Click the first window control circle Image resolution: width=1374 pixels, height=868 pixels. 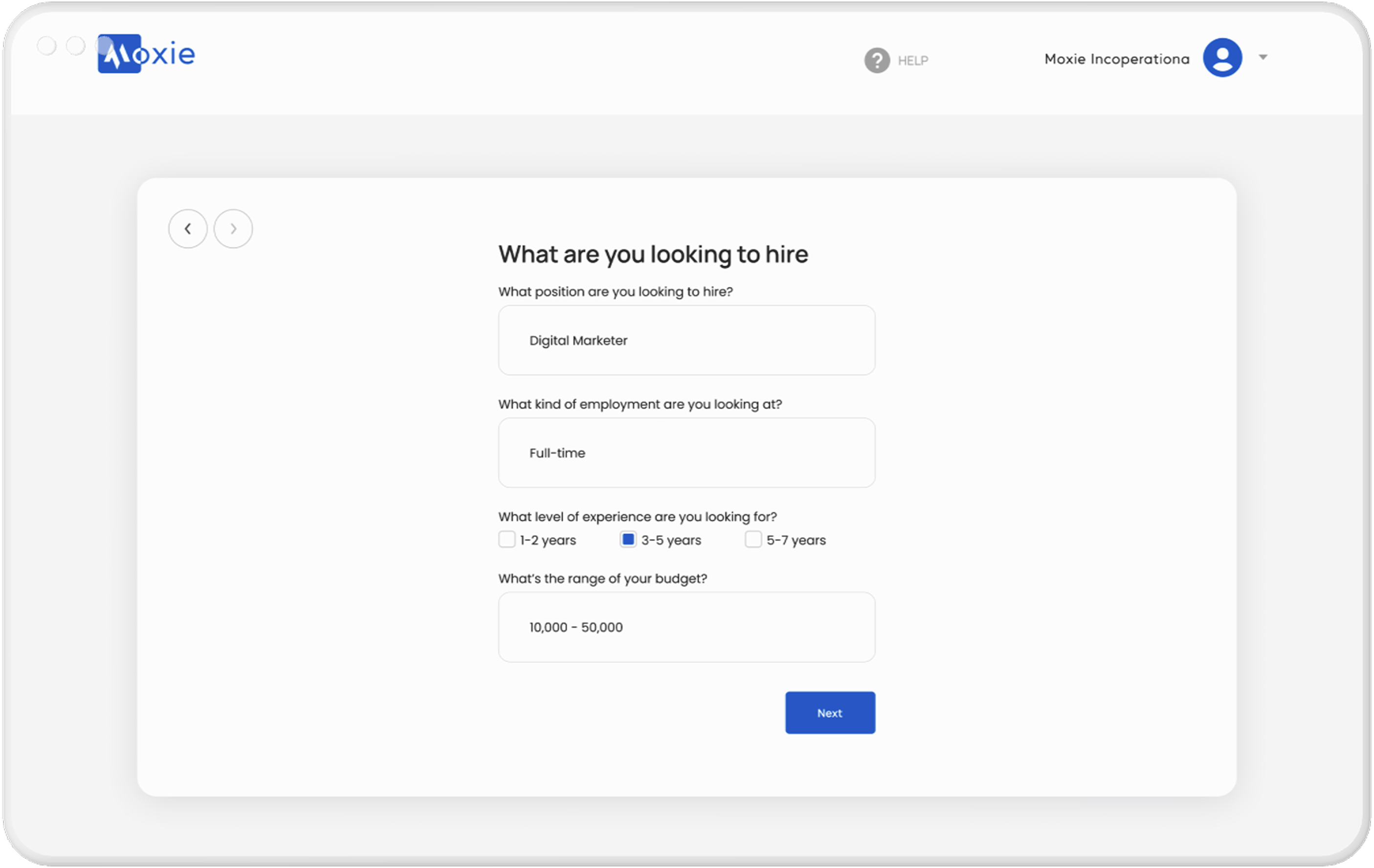pyautogui.click(x=47, y=45)
